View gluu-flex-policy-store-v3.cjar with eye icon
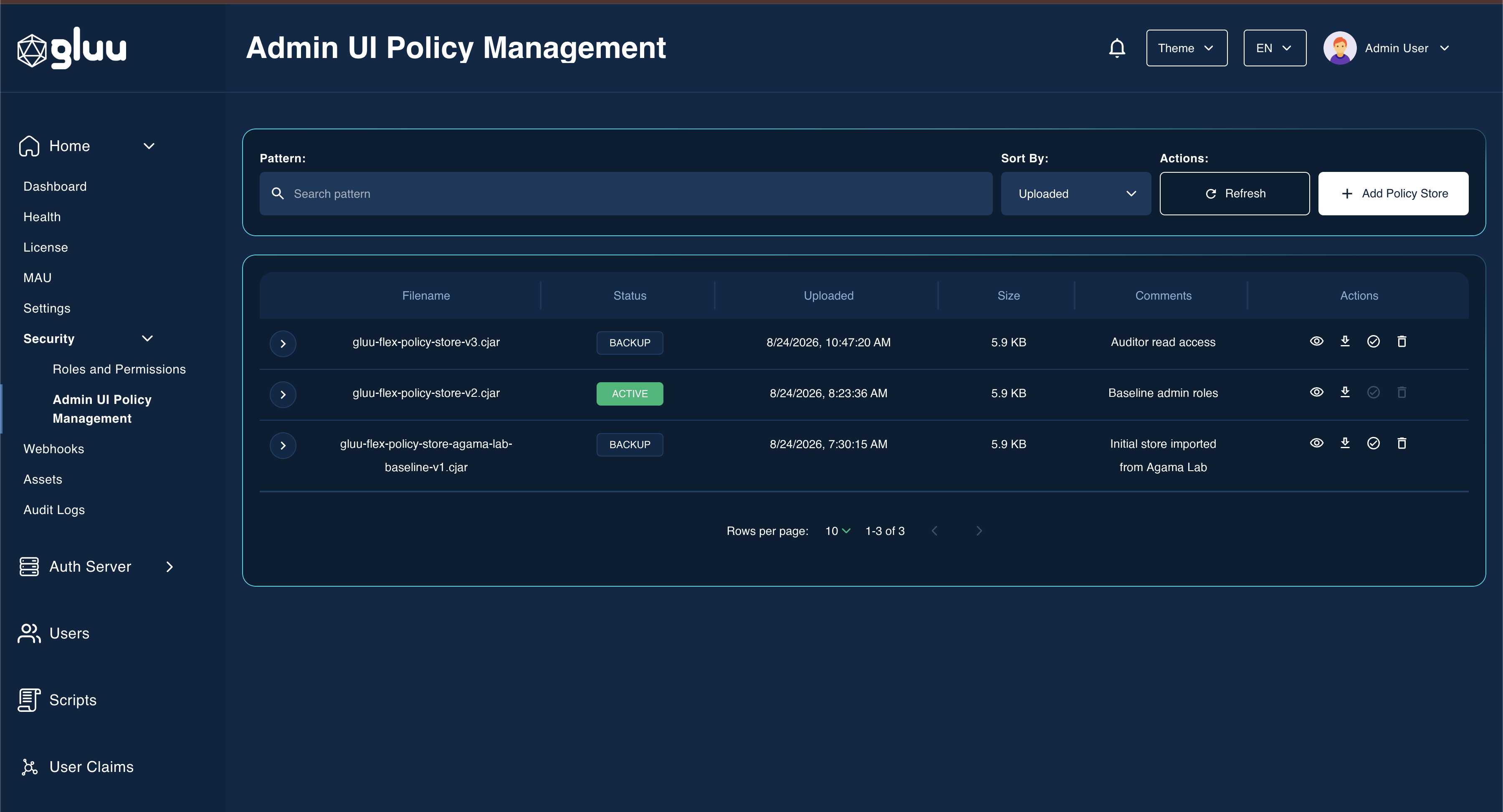1503x812 pixels. [x=1316, y=341]
